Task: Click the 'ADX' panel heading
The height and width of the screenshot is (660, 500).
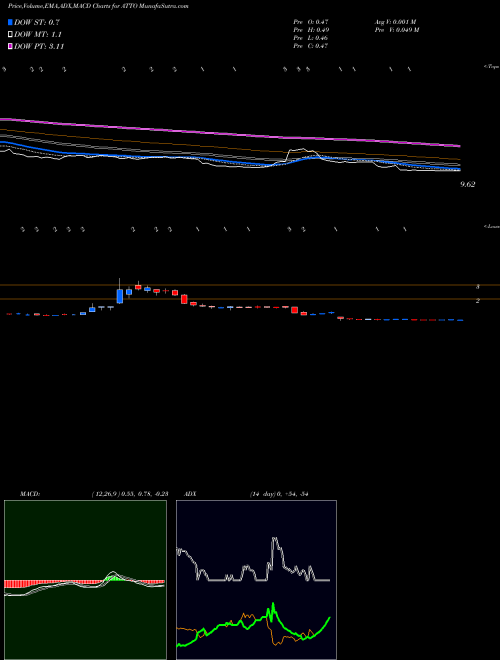Action: coord(190,494)
